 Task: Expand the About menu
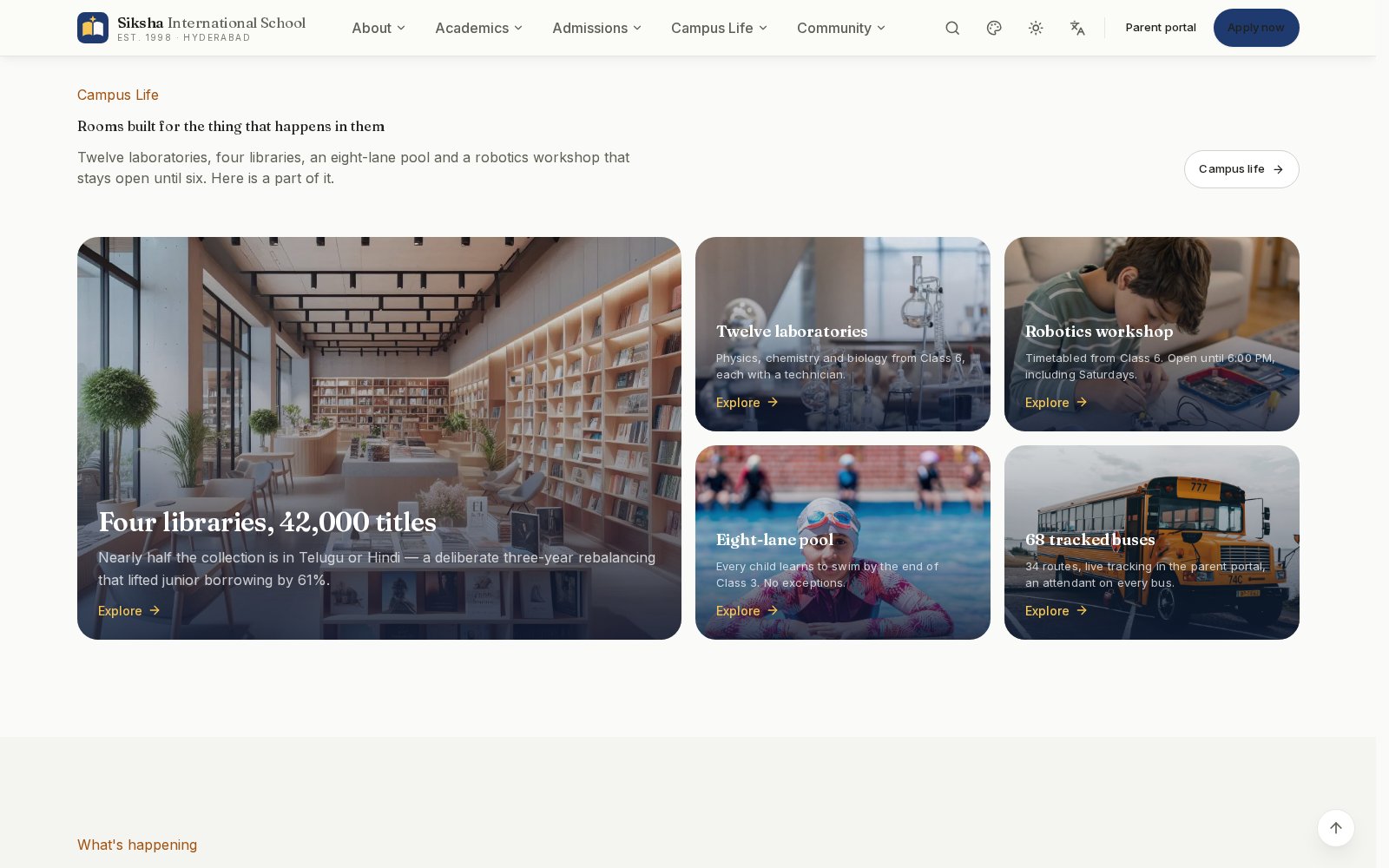[379, 28]
